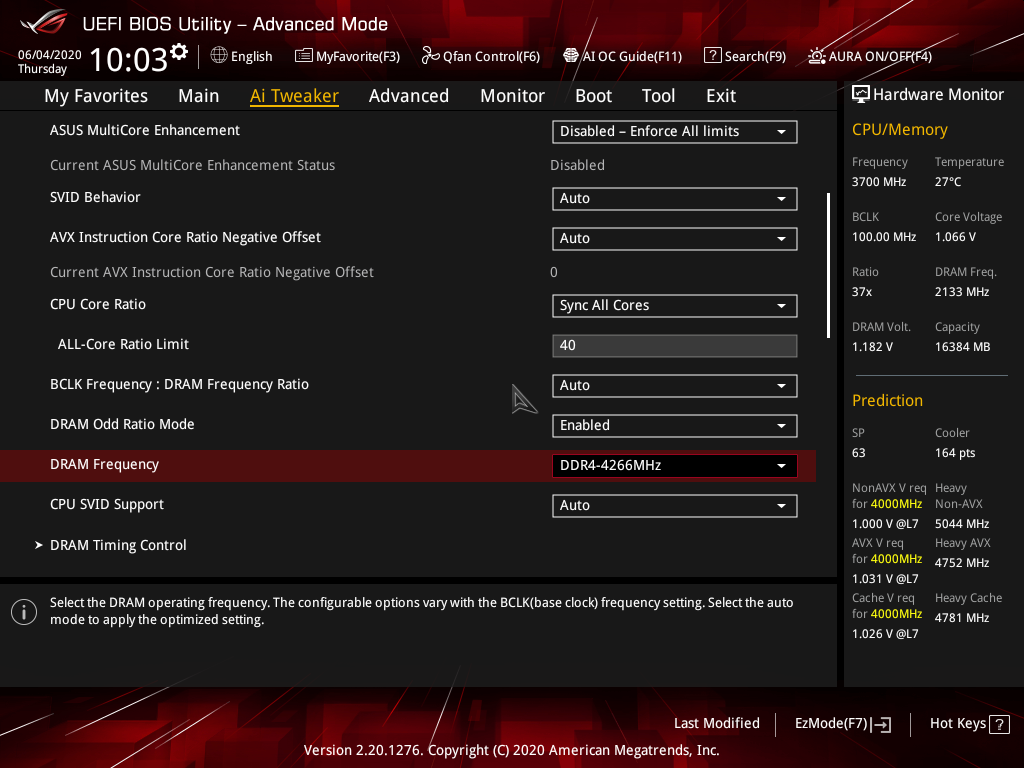1024x768 pixels.
Task: Switch to the Monitor tab
Action: click(x=512, y=95)
